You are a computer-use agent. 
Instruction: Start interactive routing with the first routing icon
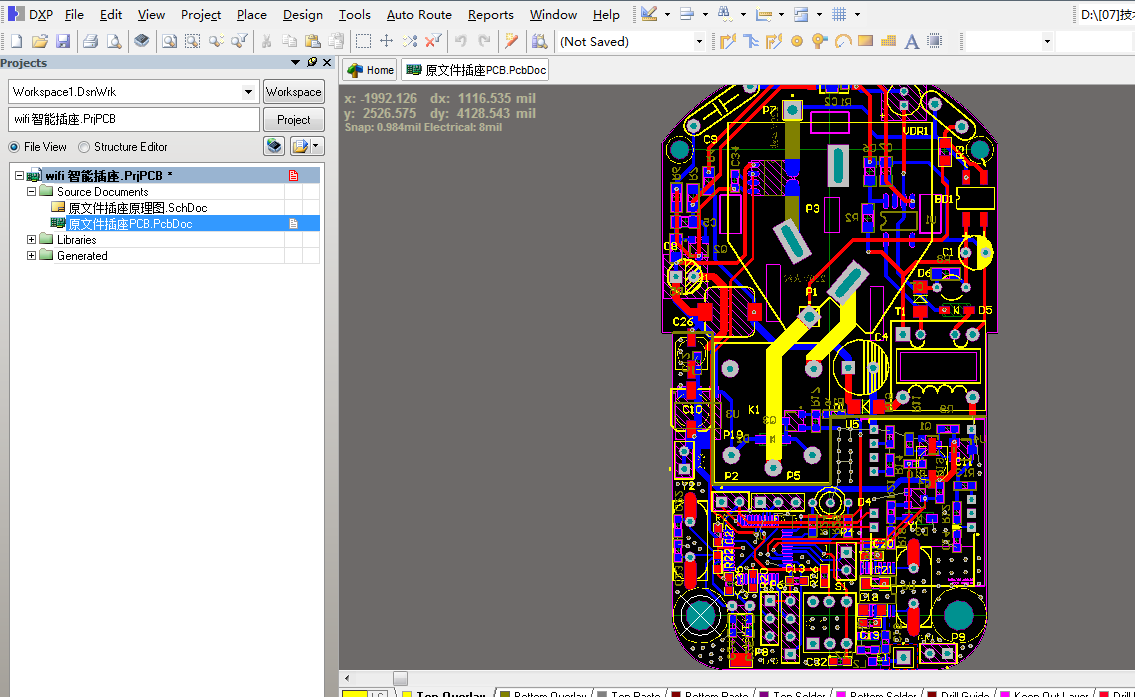pos(727,42)
